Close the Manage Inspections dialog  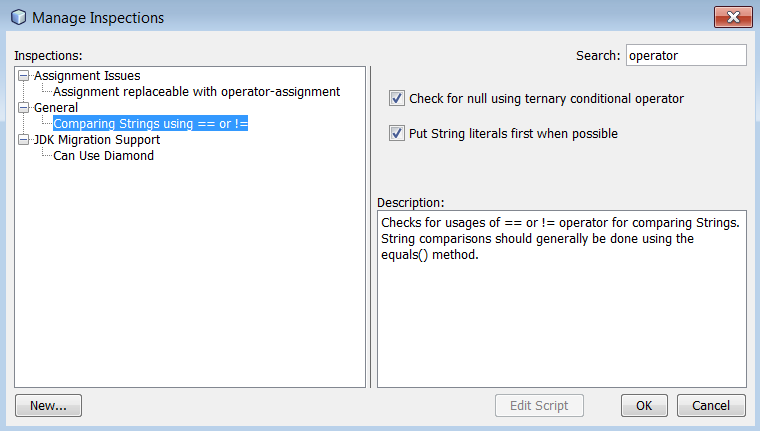tap(733, 17)
